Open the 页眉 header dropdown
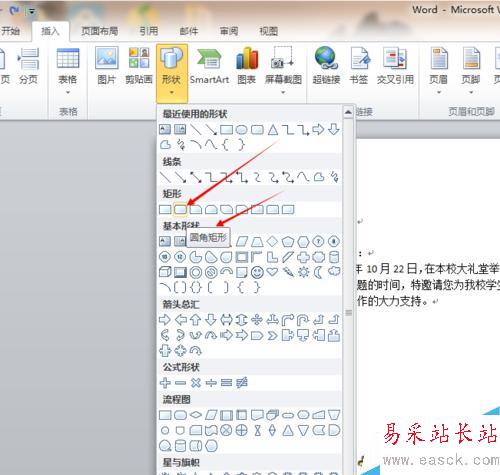The height and width of the screenshot is (475, 500). point(438,70)
